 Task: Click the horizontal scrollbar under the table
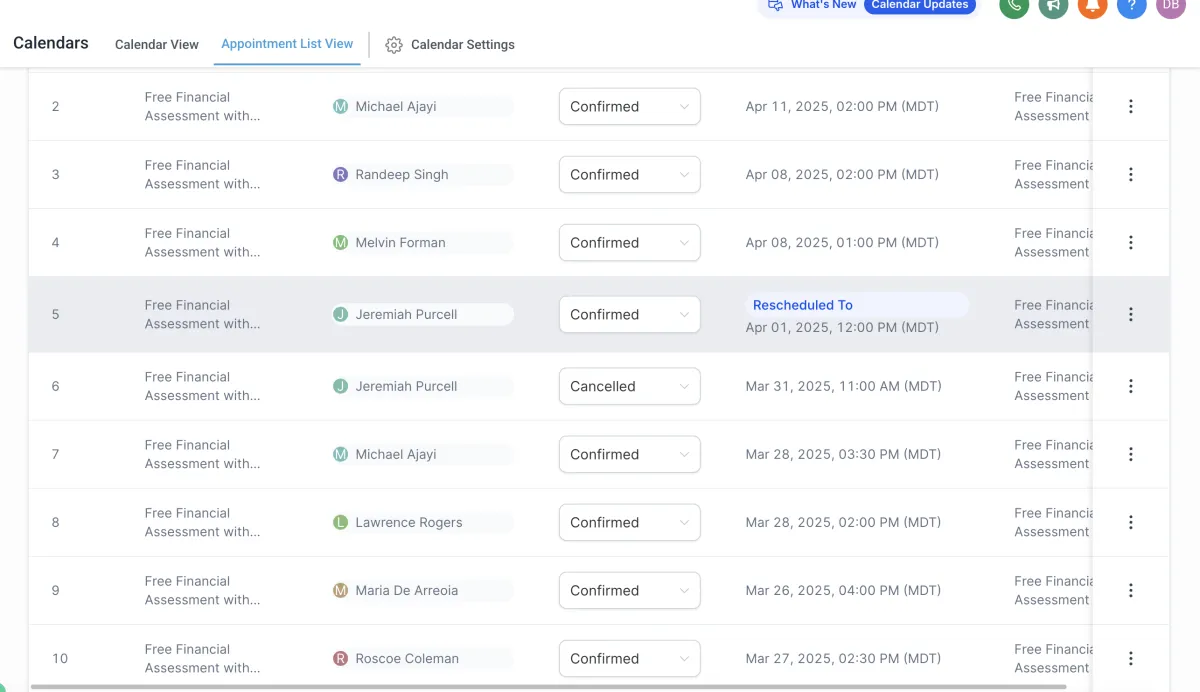point(548,687)
